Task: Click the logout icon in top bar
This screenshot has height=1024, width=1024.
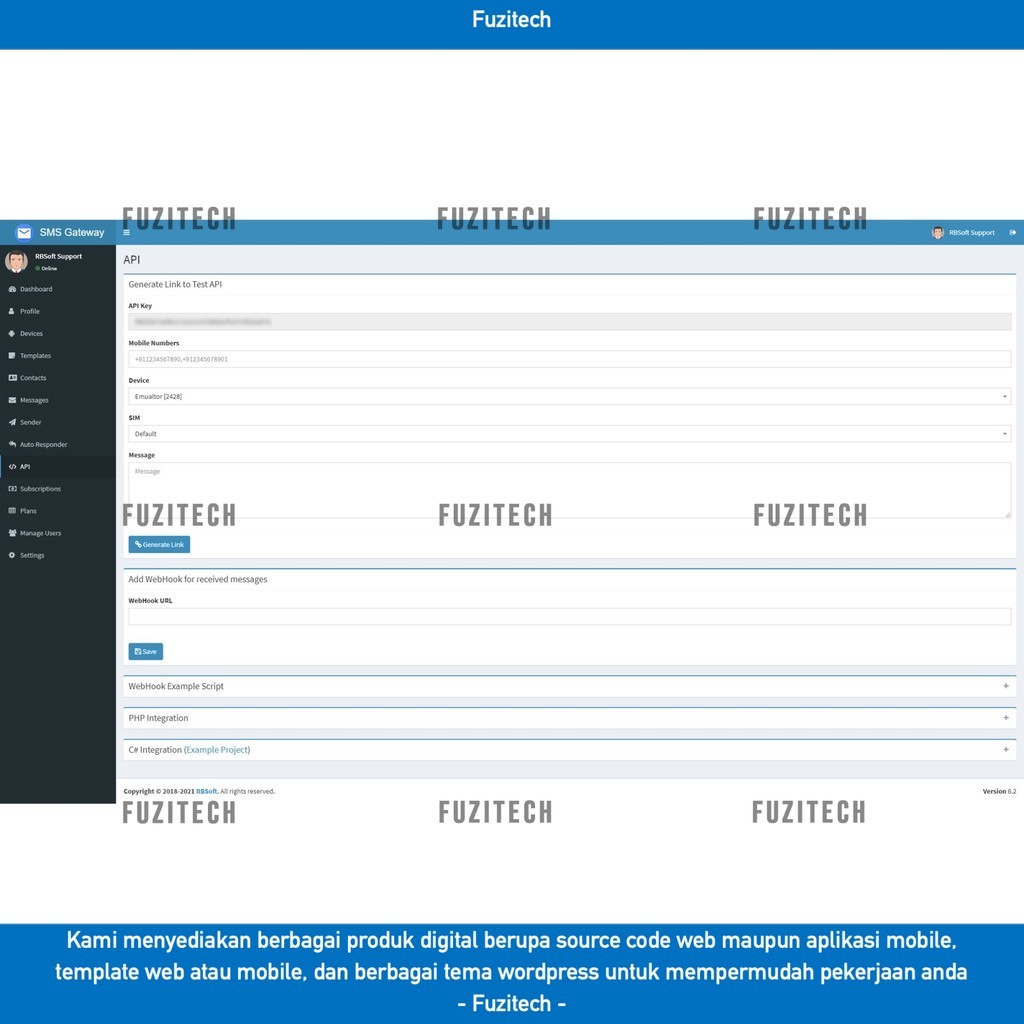Action: click(x=1012, y=232)
